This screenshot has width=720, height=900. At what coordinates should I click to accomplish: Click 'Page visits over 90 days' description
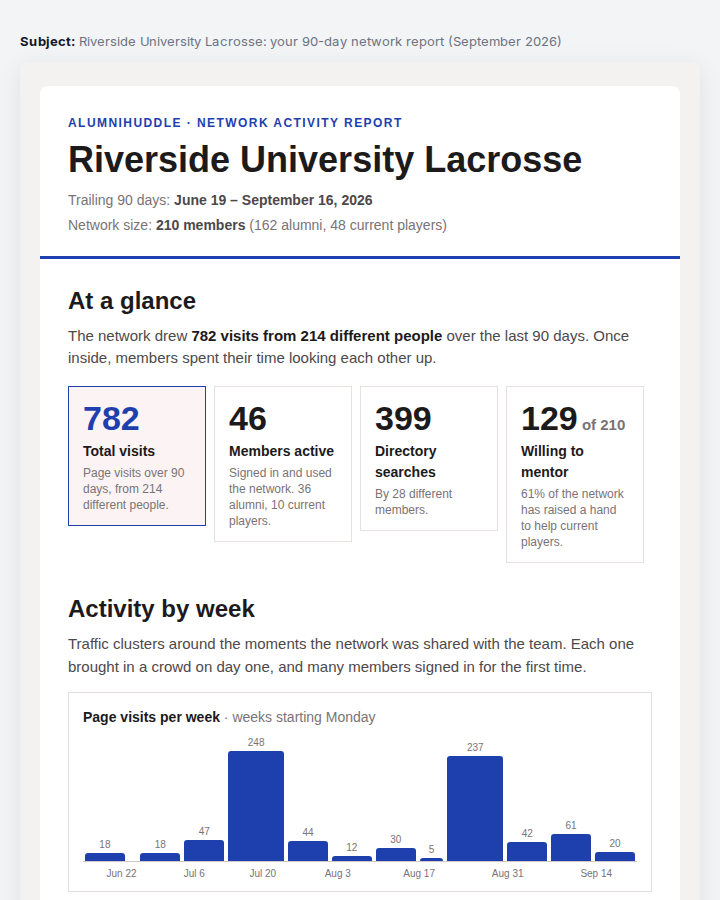[x=134, y=488]
